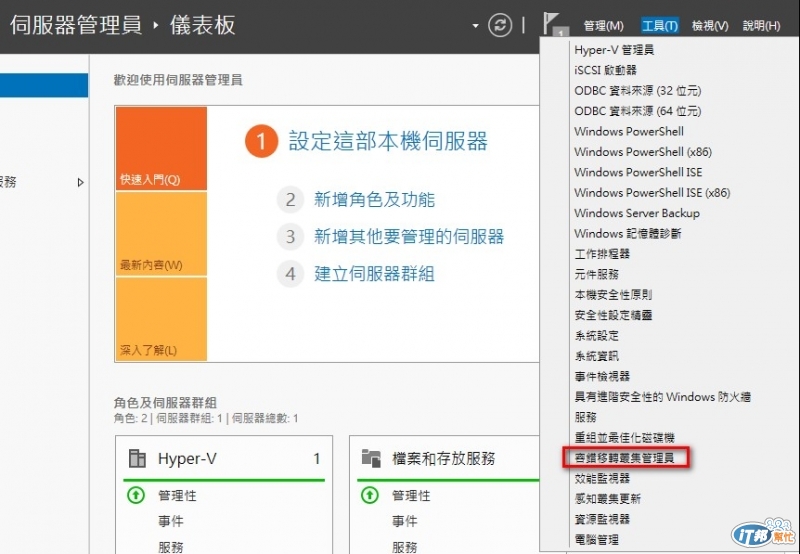Screen dimensions: 800x554
Task: Click the 伺服器管理員 breadcrumb title
Action: click(76, 25)
